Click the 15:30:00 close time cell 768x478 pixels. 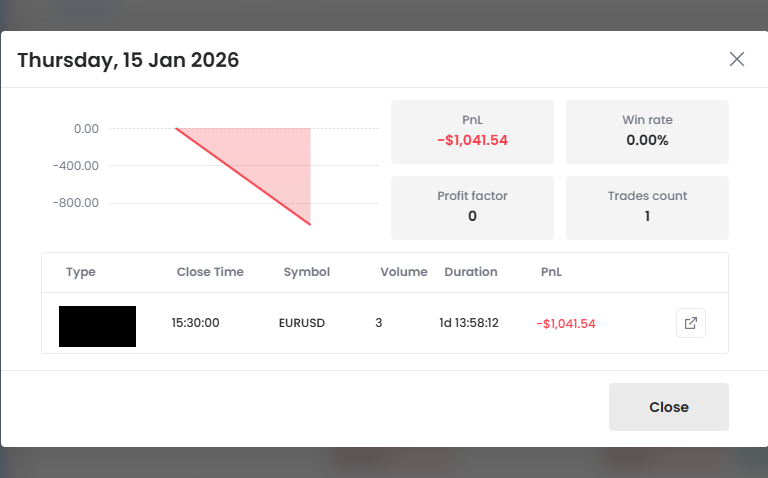coord(196,323)
